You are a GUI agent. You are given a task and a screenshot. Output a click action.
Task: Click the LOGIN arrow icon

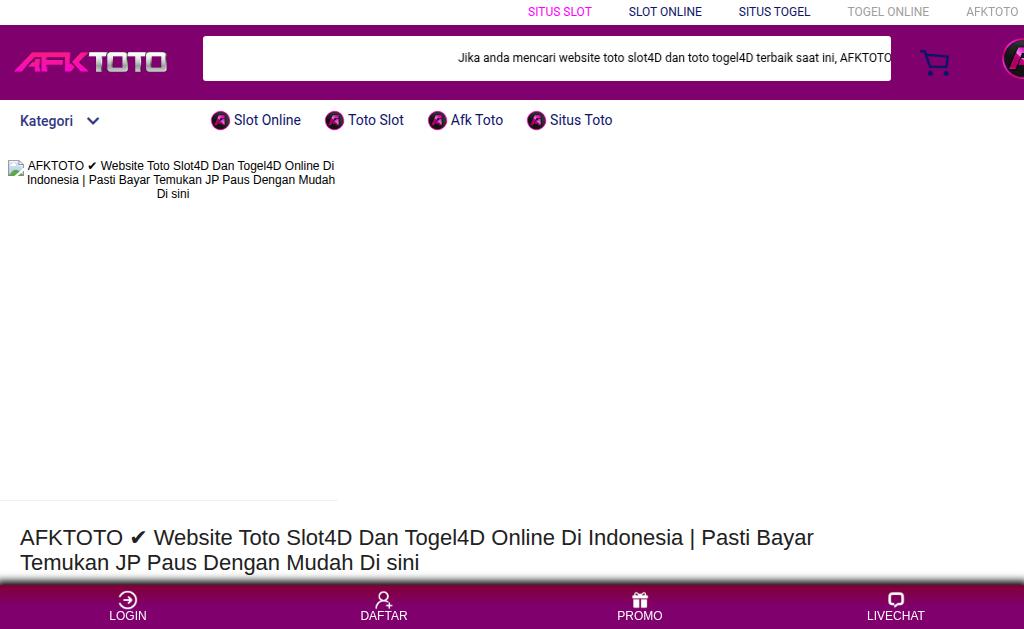[x=128, y=600]
